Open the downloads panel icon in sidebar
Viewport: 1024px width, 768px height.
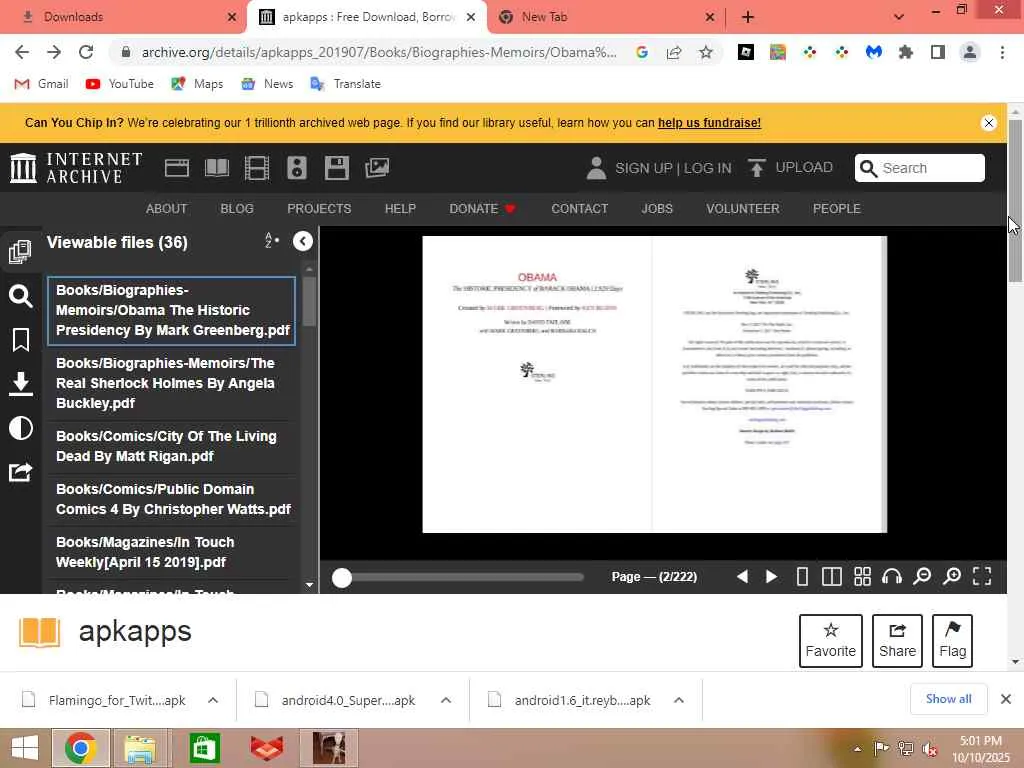click(20, 384)
